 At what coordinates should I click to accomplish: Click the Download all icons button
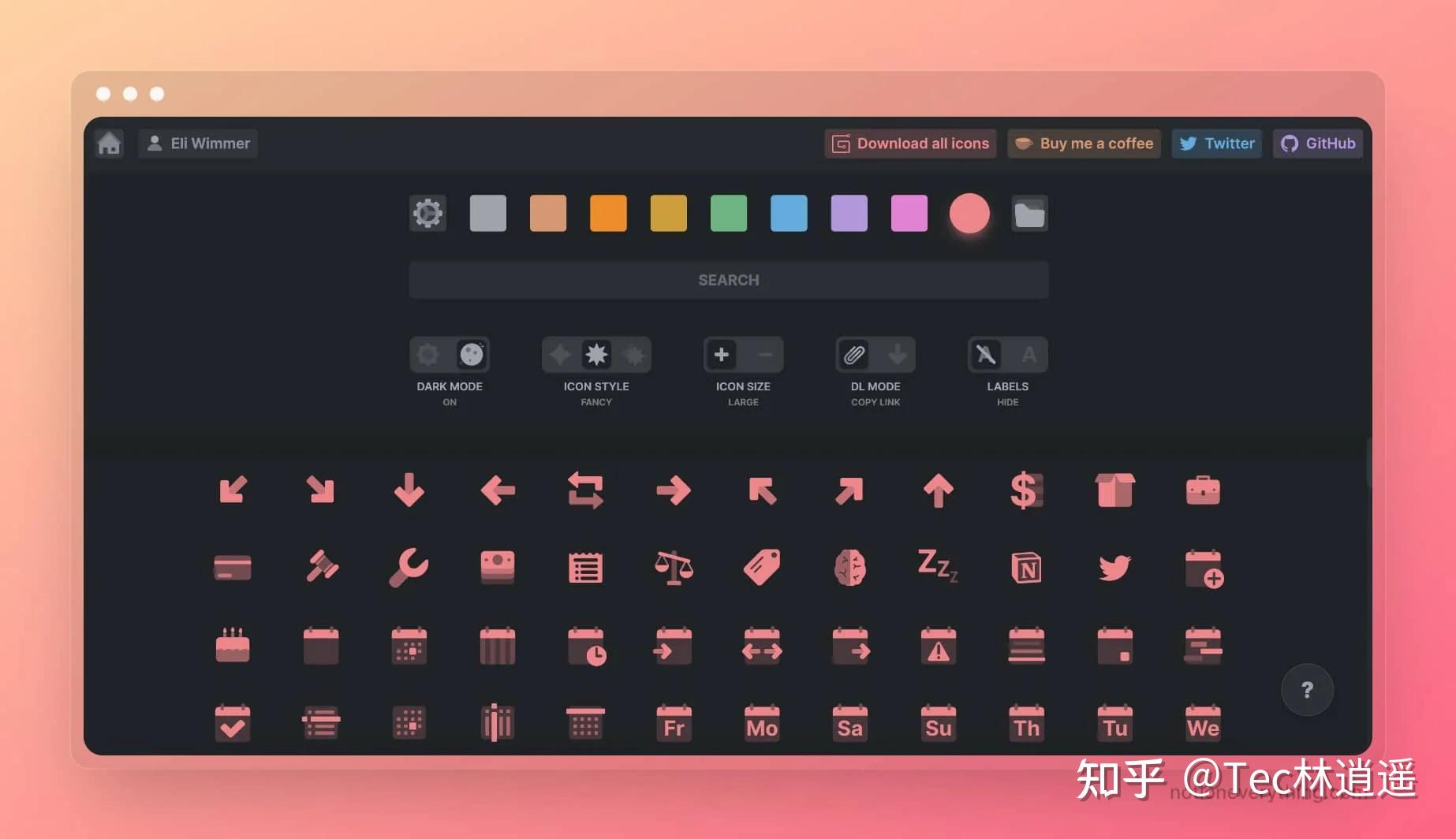(909, 143)
